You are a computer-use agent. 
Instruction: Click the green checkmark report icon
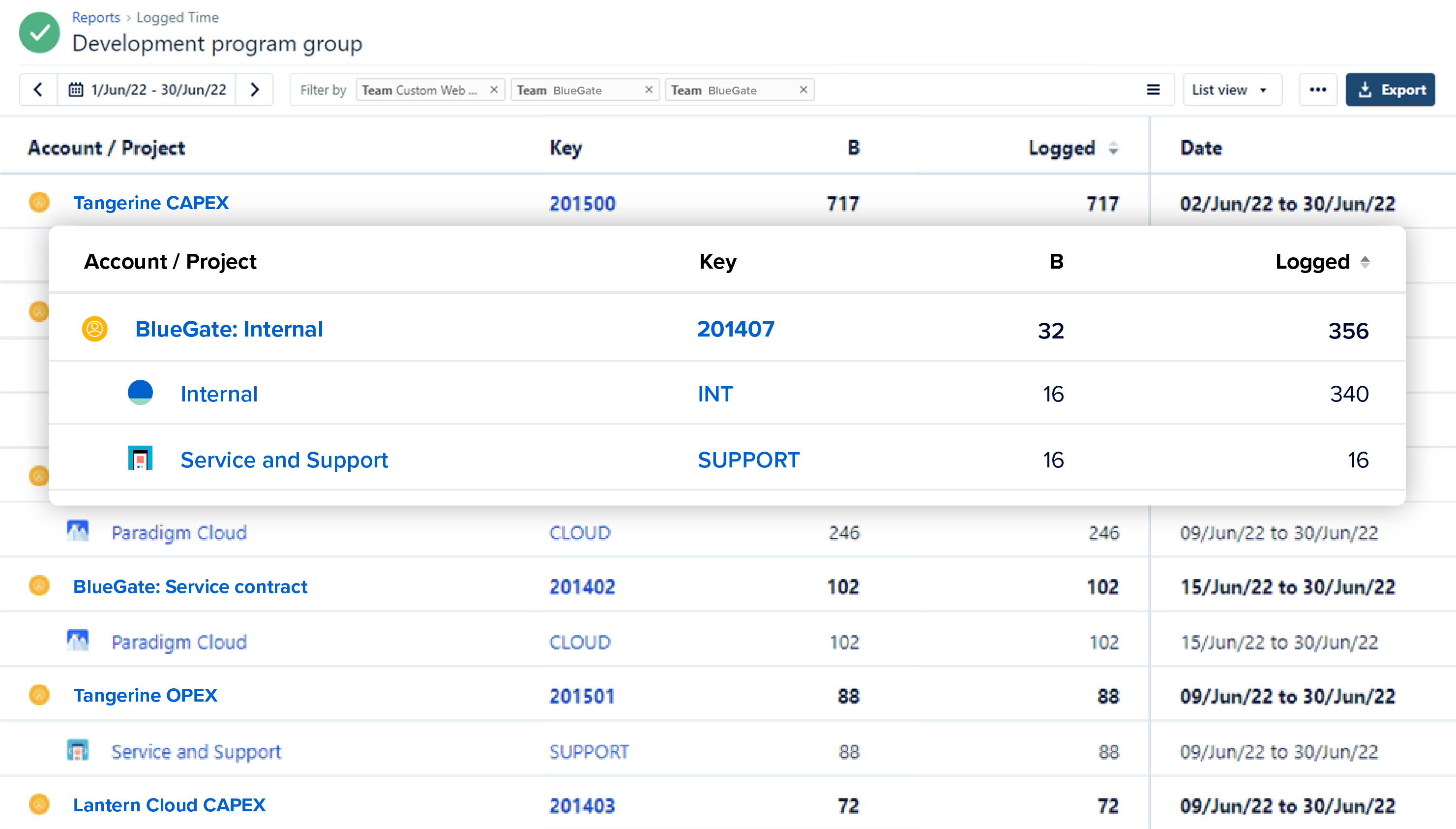[39, 33]
